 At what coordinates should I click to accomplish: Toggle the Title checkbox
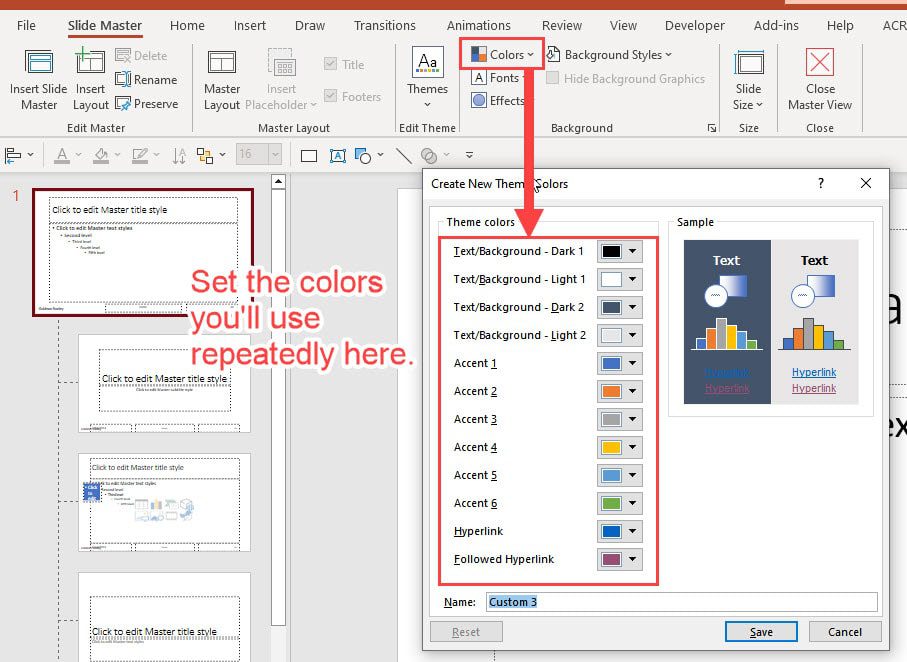click(x=330, y=64)
